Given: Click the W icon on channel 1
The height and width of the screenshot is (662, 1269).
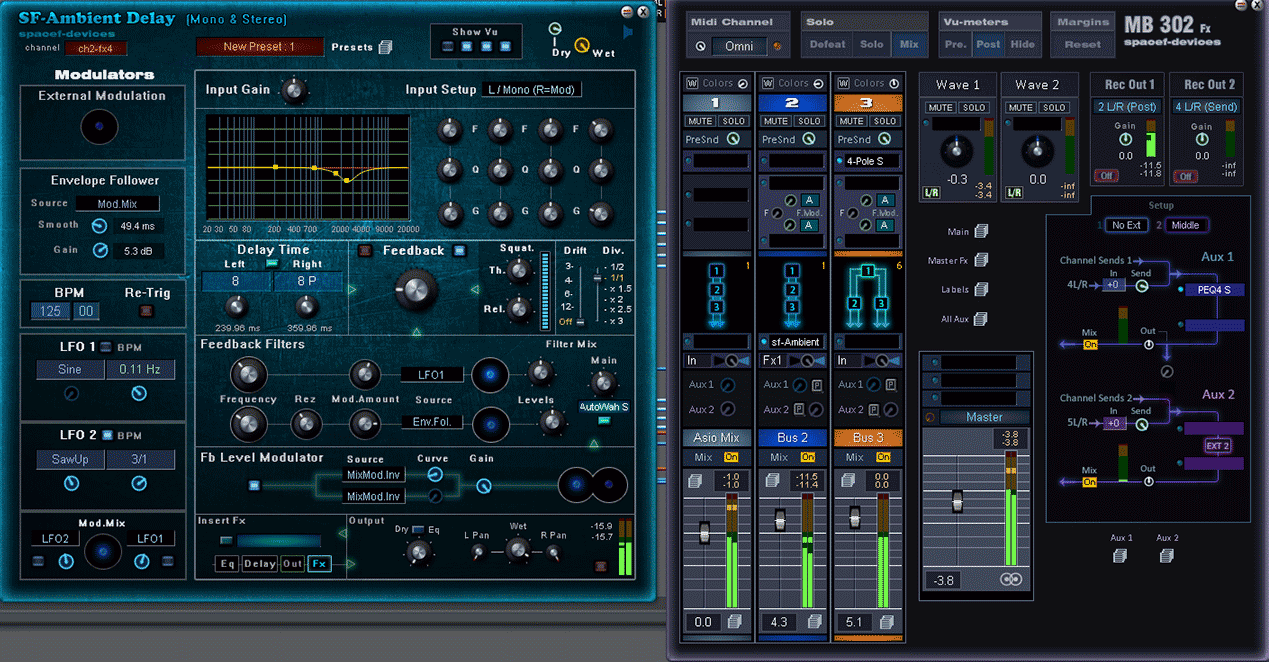Looking at the screenshot, I should tap(692, 84).
